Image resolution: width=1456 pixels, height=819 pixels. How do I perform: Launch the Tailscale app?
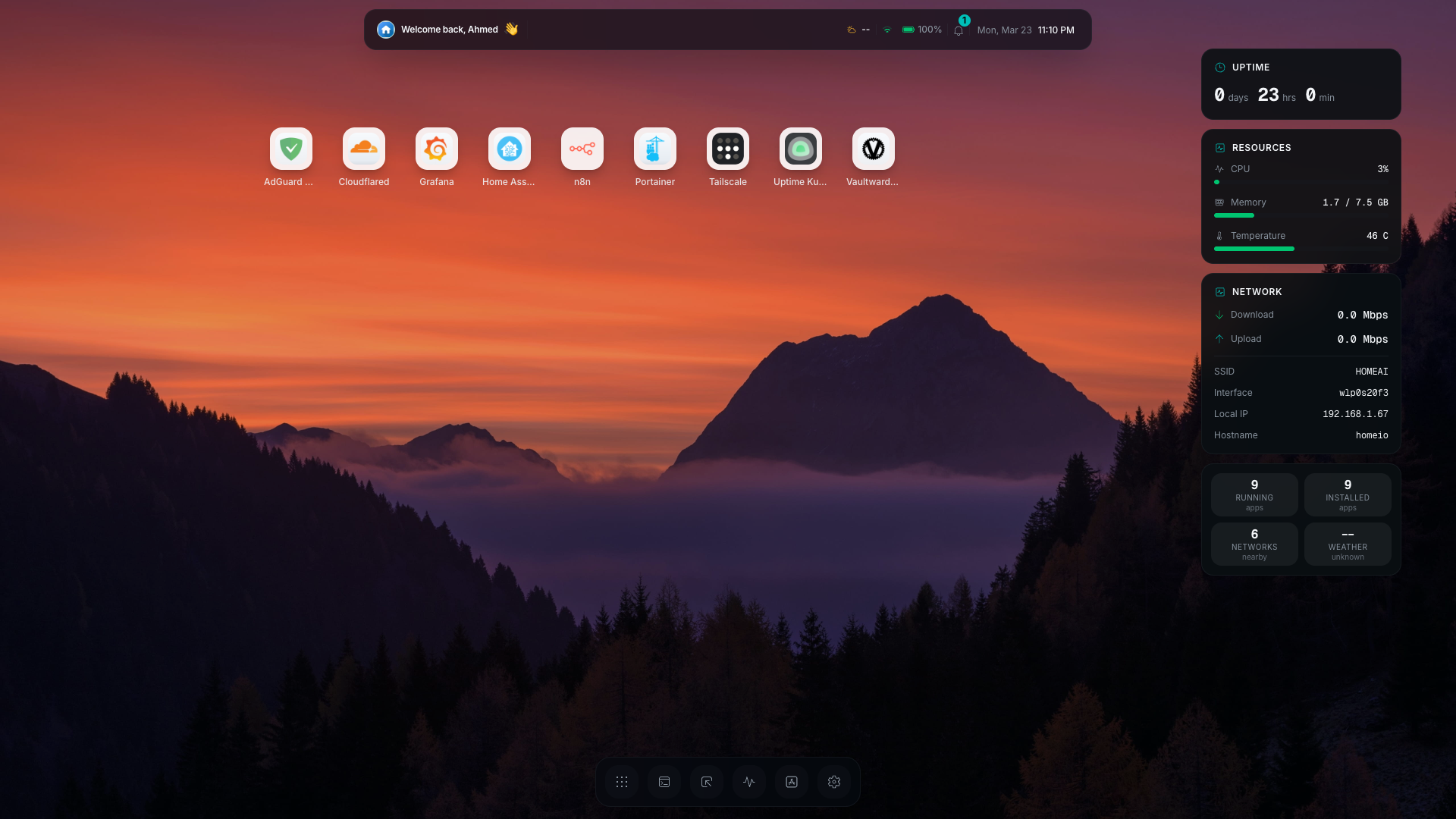[x=727, y=149]
